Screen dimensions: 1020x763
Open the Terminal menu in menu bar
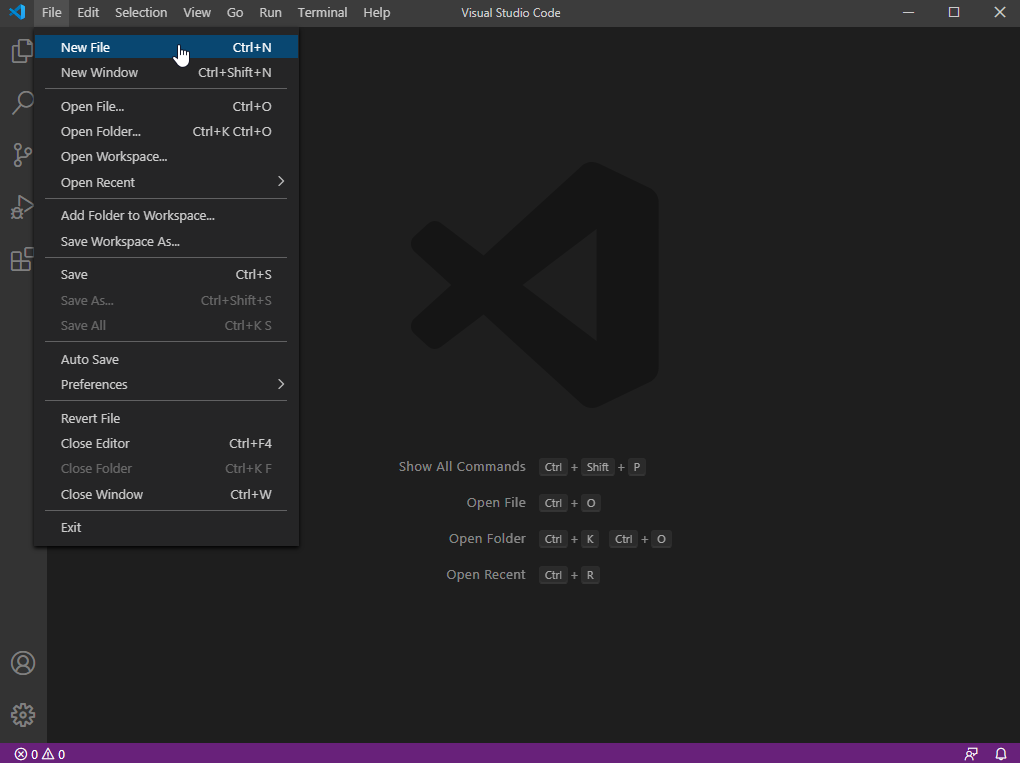coord(322,13)
